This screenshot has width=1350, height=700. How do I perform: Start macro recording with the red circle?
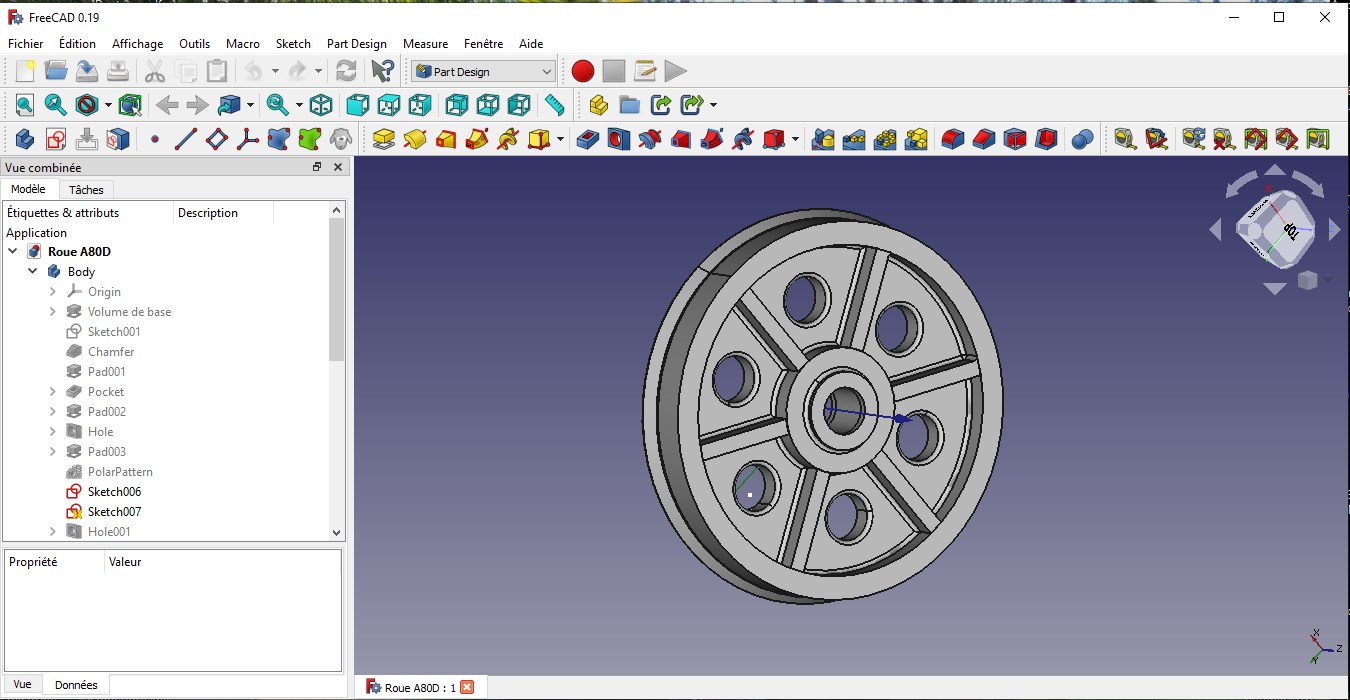click(x=583, y=71)
